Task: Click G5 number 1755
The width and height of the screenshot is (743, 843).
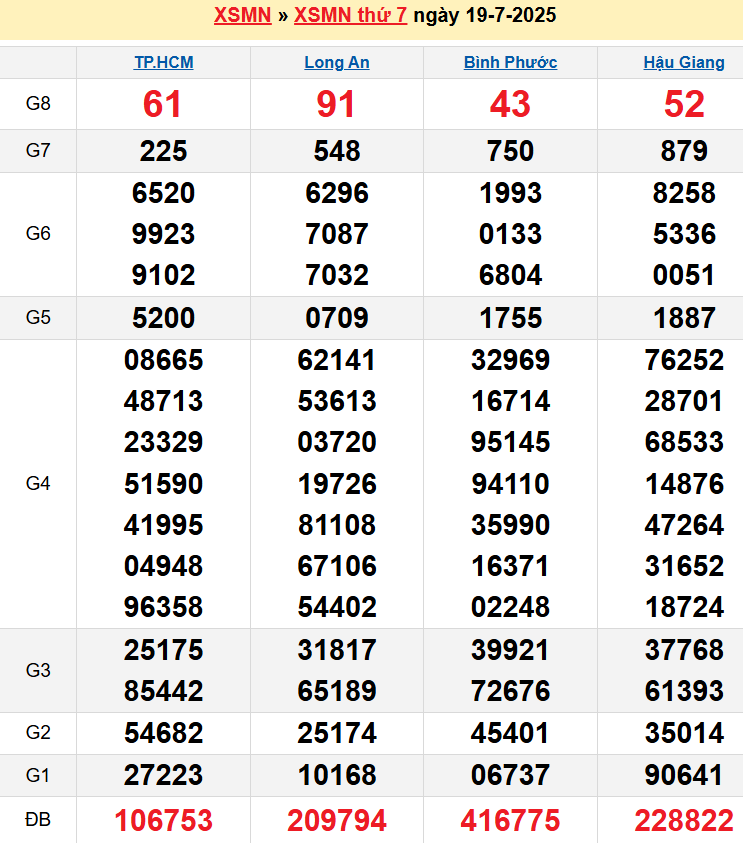Action: 510,318
